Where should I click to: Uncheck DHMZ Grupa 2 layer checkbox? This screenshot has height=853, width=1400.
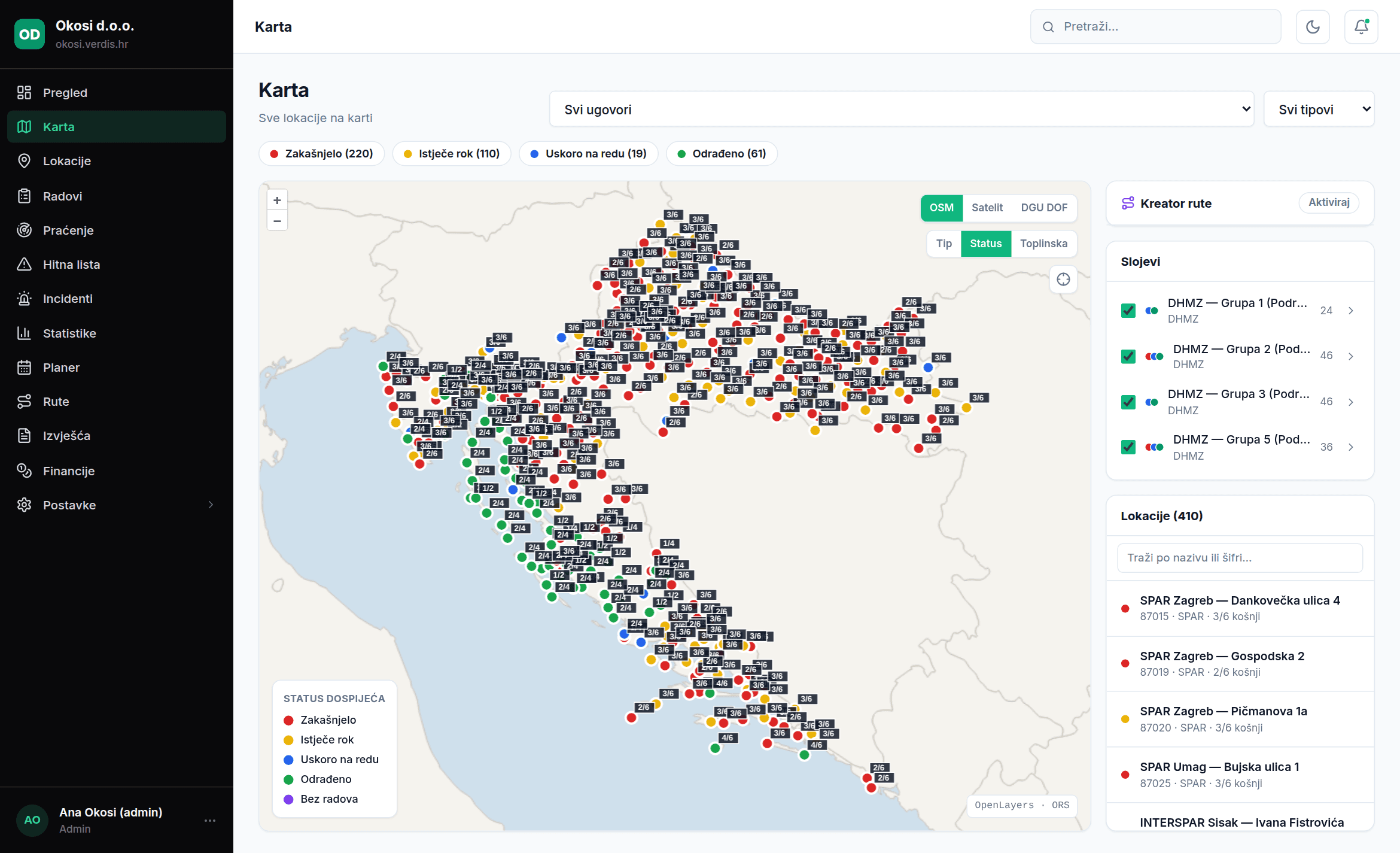point(1128,356)
